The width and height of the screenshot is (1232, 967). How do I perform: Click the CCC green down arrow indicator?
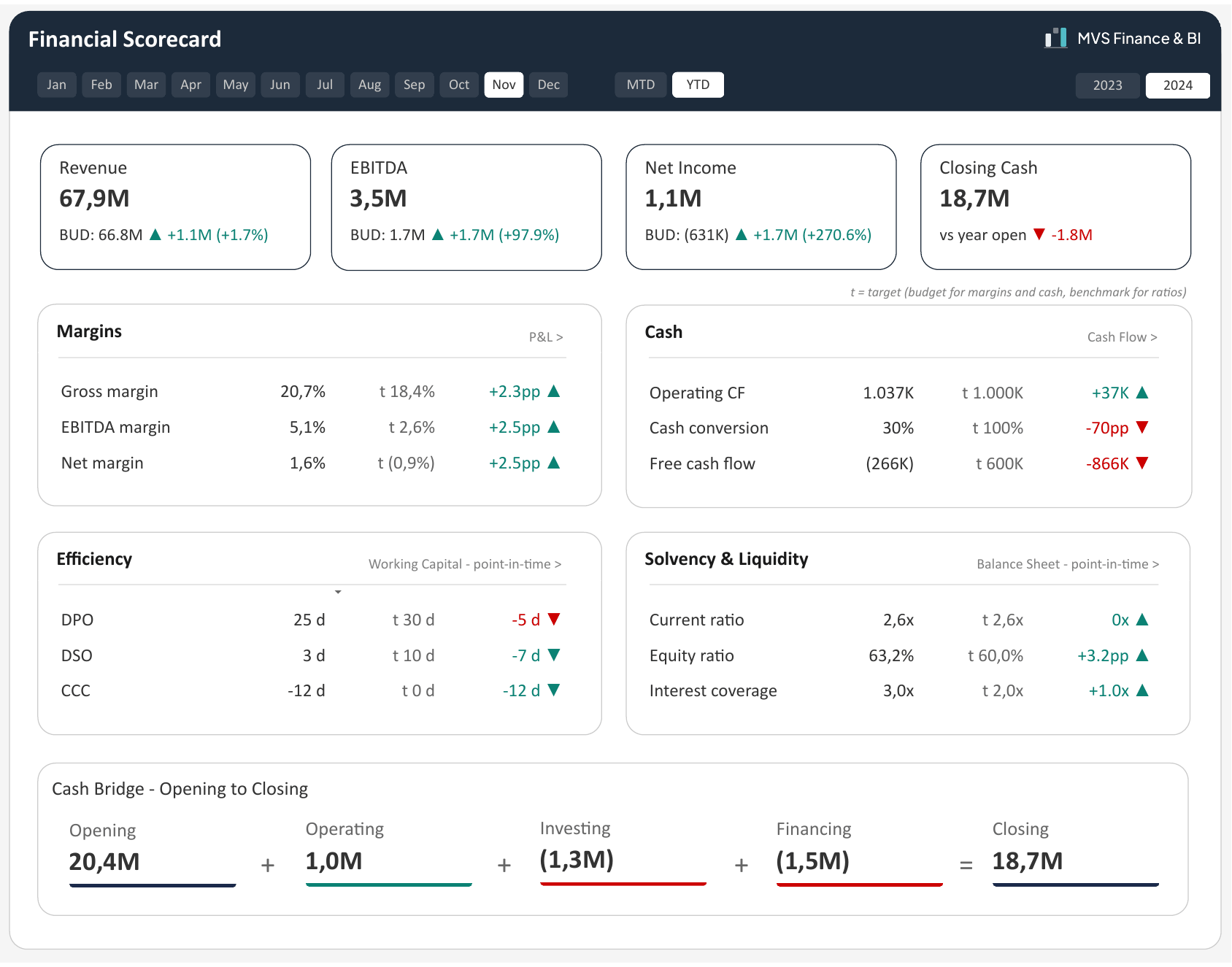(554, 690)
